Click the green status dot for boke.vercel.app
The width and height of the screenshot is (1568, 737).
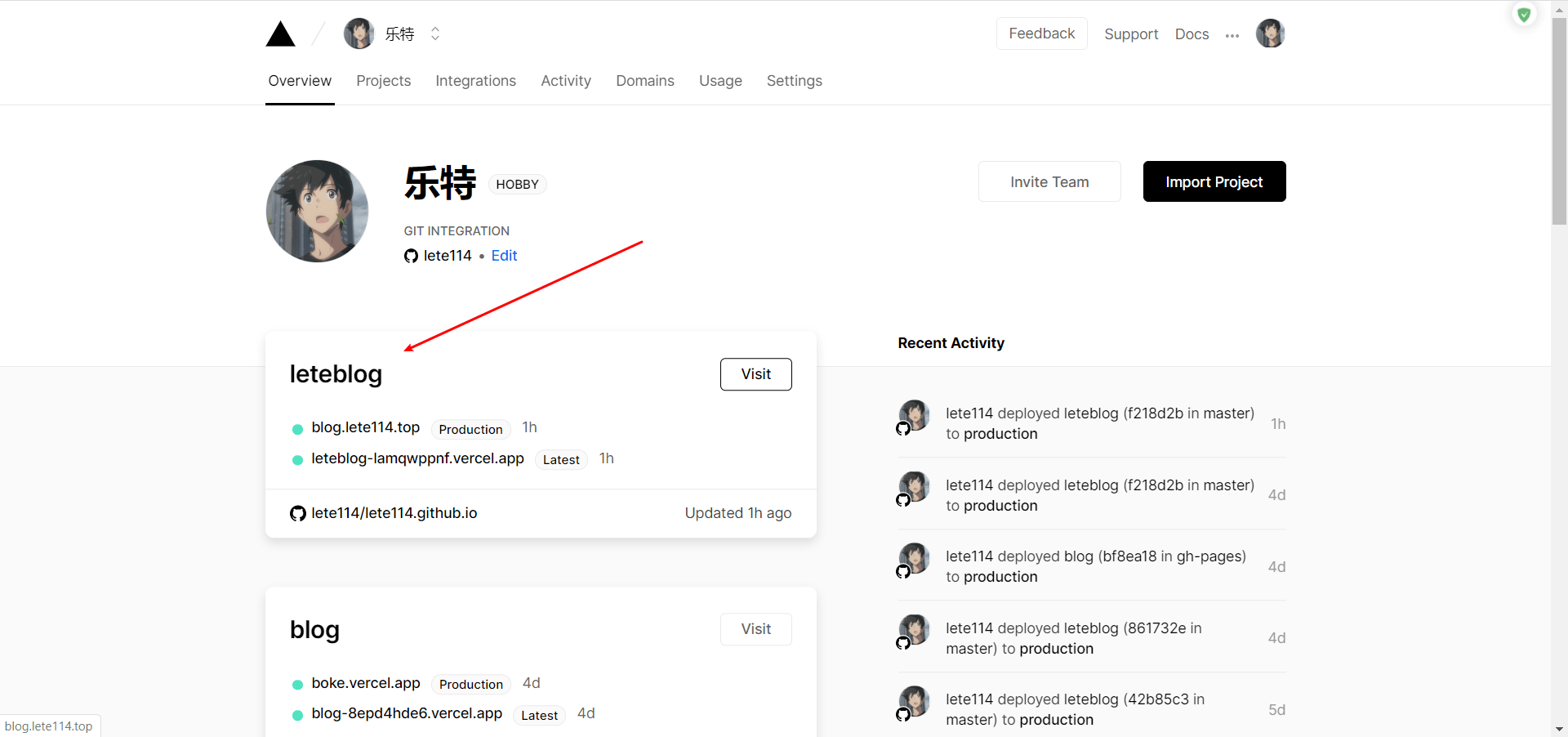298,684
